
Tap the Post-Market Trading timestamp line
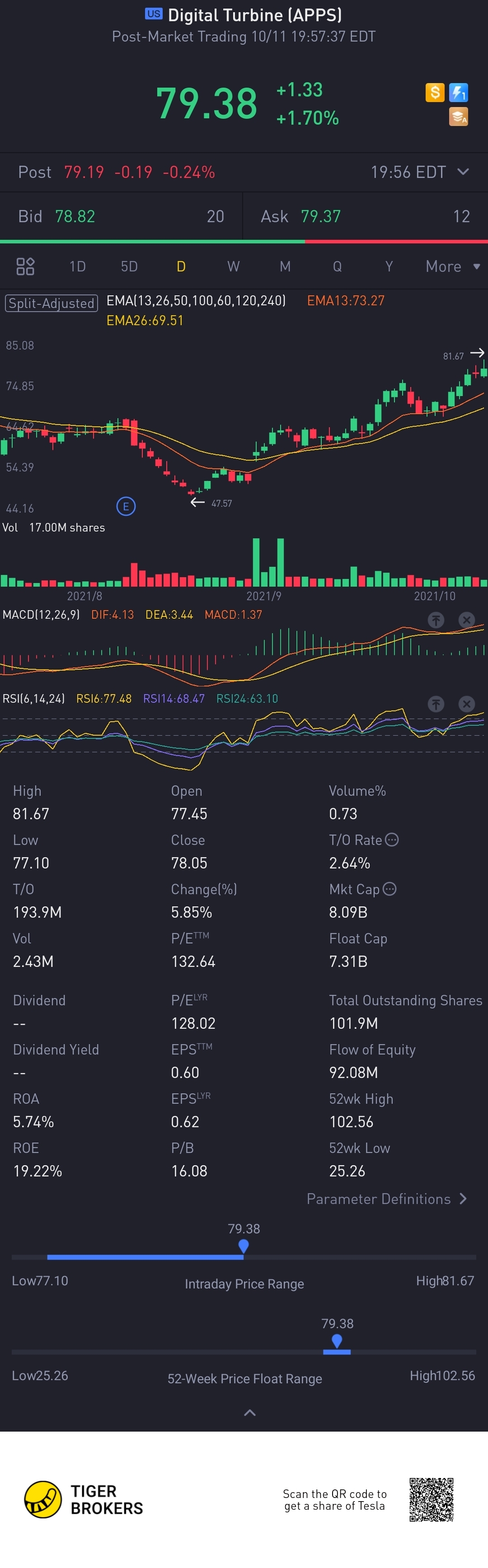click(x=244, y=37)
